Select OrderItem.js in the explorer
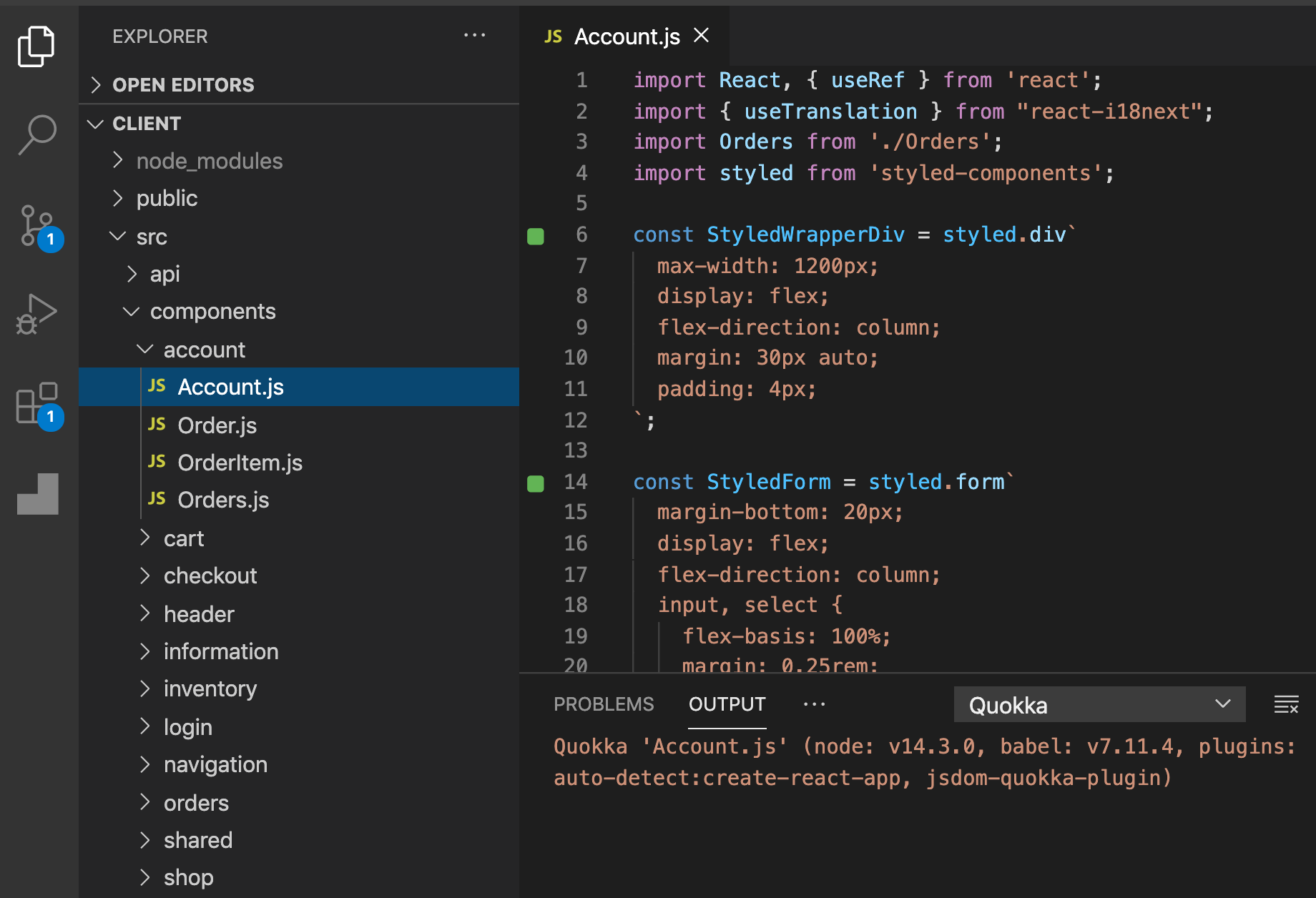The image size is (1316, 898). [239, 462]
